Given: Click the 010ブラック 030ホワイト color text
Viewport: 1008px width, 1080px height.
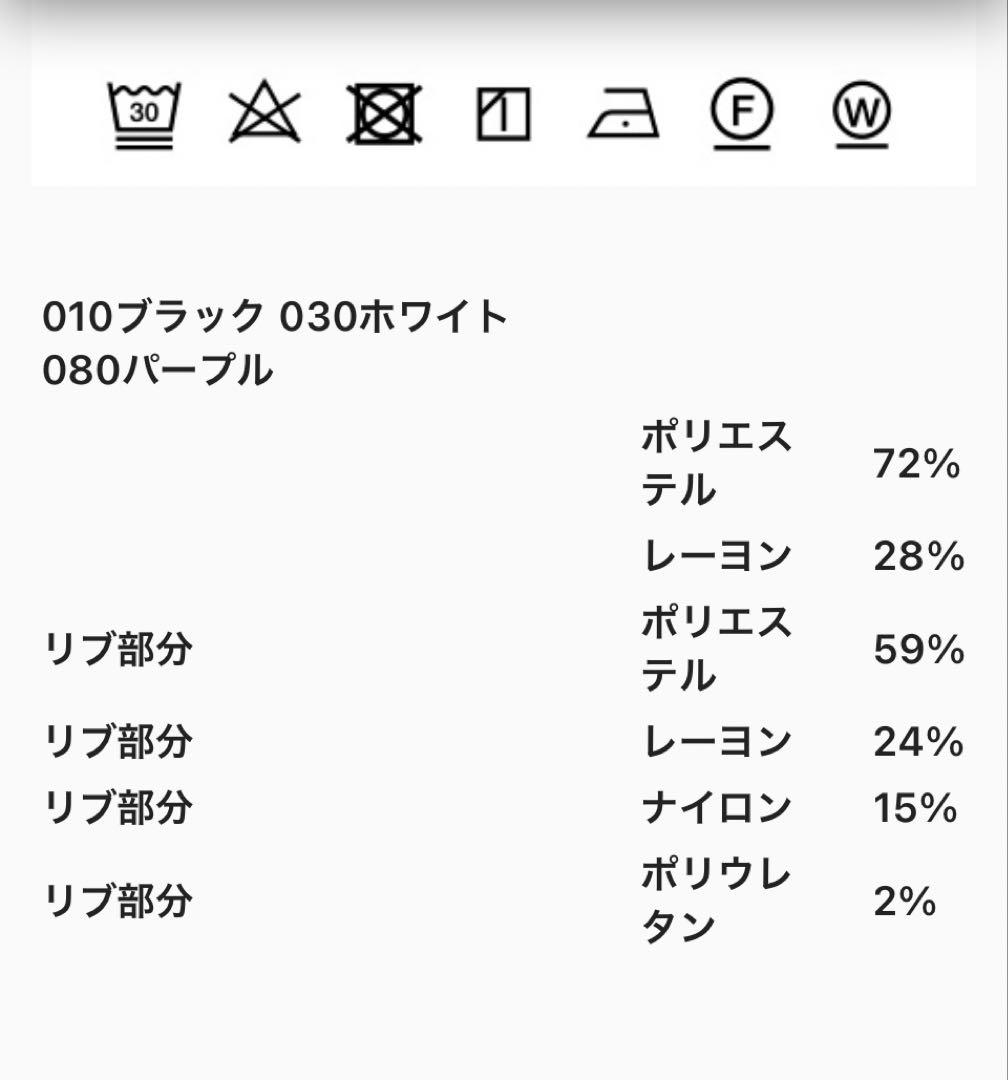Looking at the screenshot, I should tap(276, 318).
